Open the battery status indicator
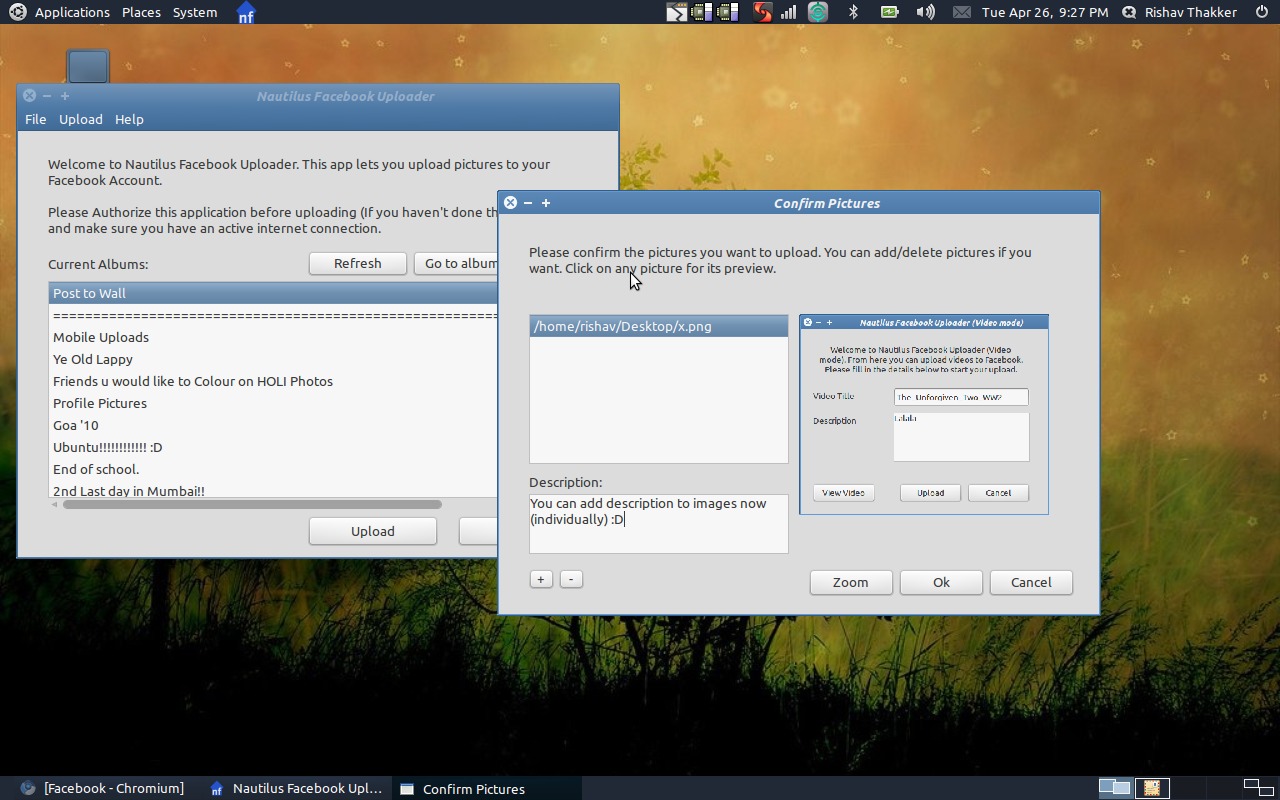Screen dimensions: 1280x800 point(889,12)
